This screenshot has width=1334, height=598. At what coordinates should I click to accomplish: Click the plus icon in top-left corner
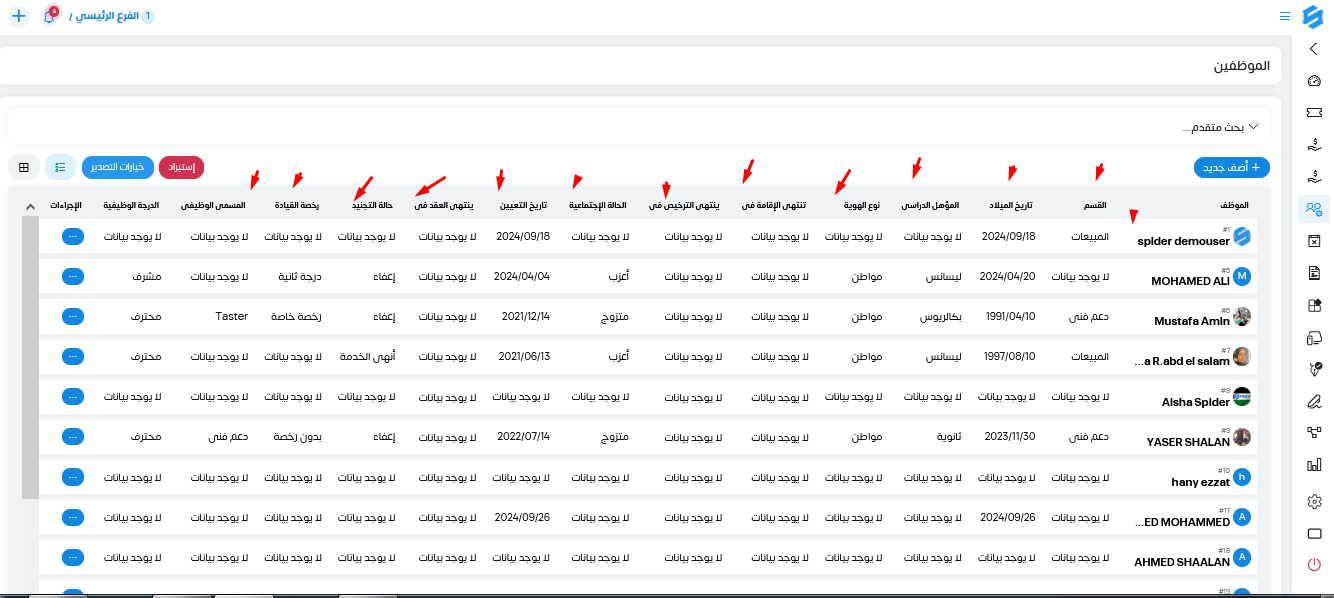[18, 17]
